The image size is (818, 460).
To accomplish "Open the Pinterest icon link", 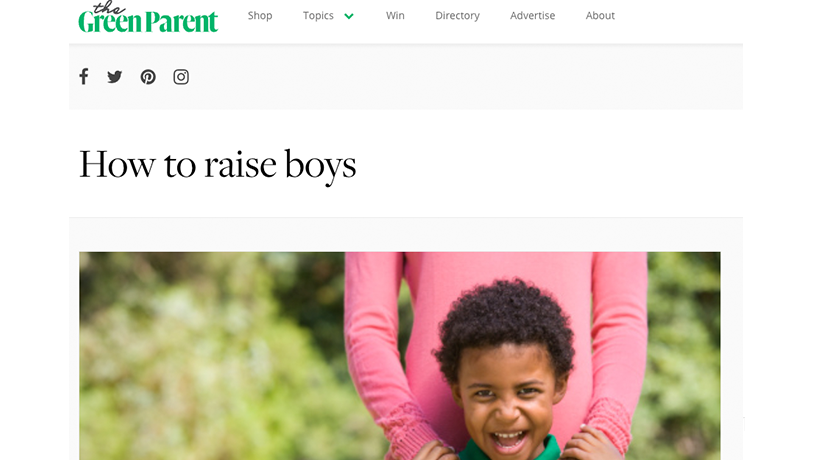I will (148, 77).
